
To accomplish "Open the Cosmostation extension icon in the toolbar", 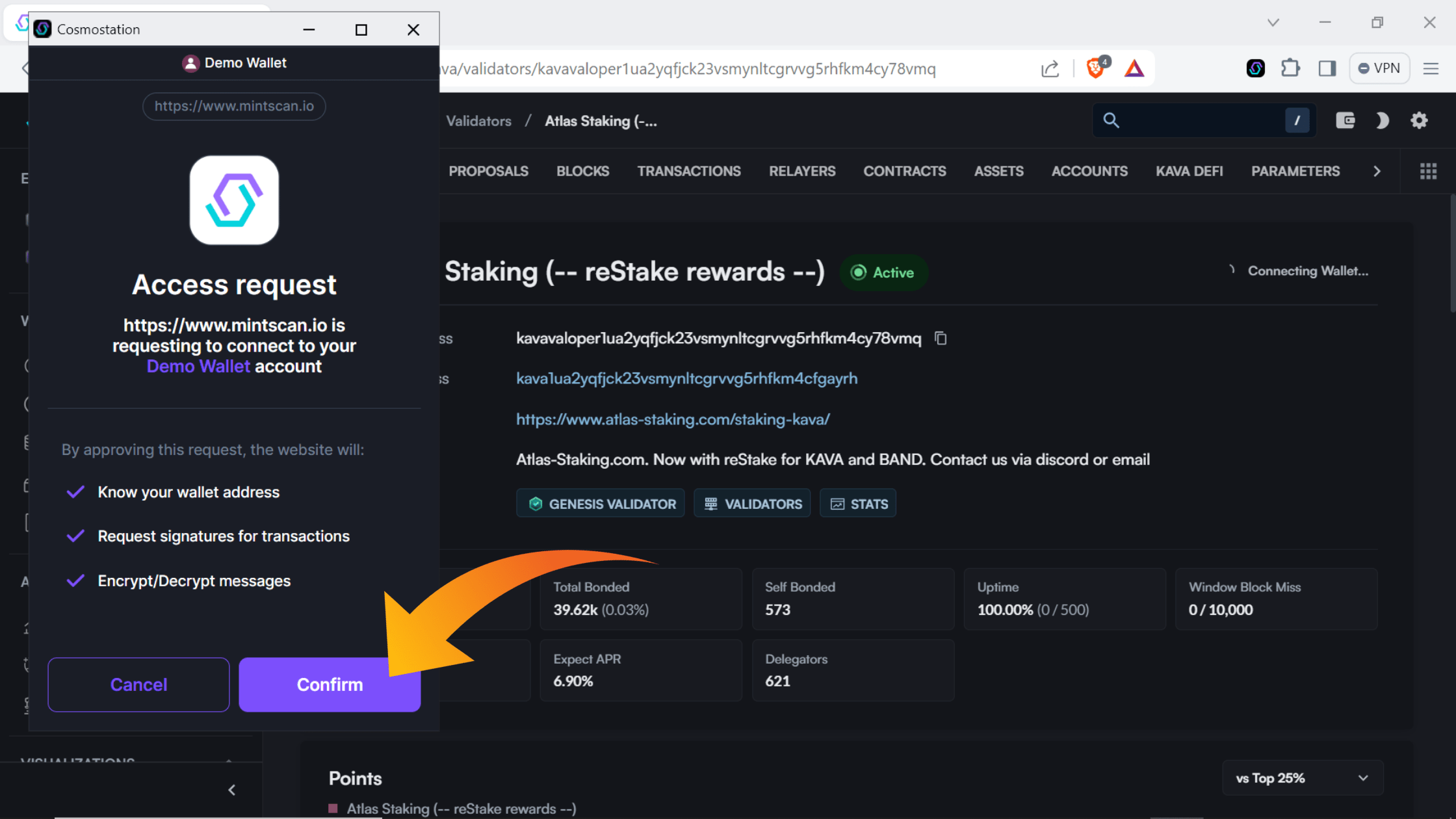I will click(1255, 68).
